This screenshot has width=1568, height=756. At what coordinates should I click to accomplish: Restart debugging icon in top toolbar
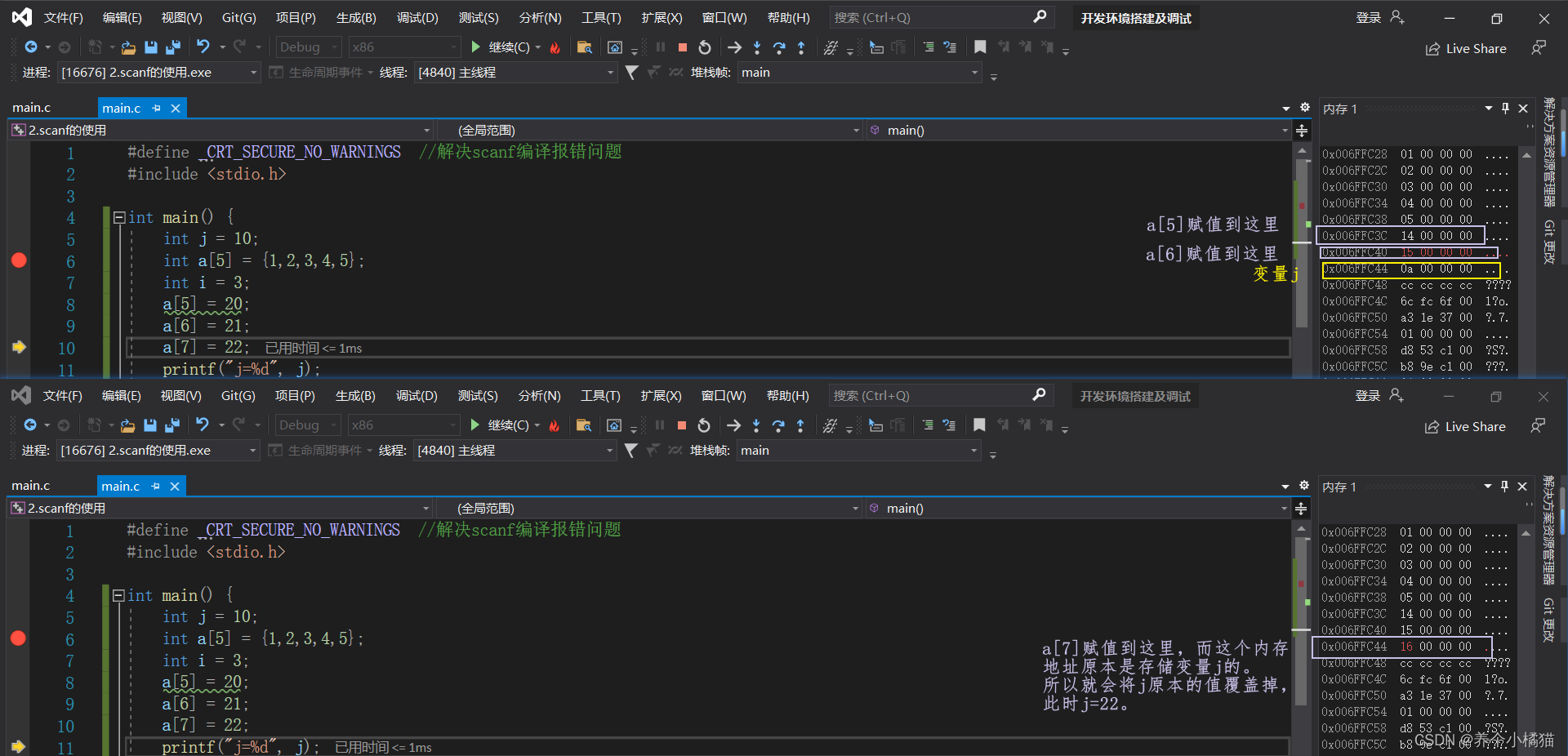(705, 47)
